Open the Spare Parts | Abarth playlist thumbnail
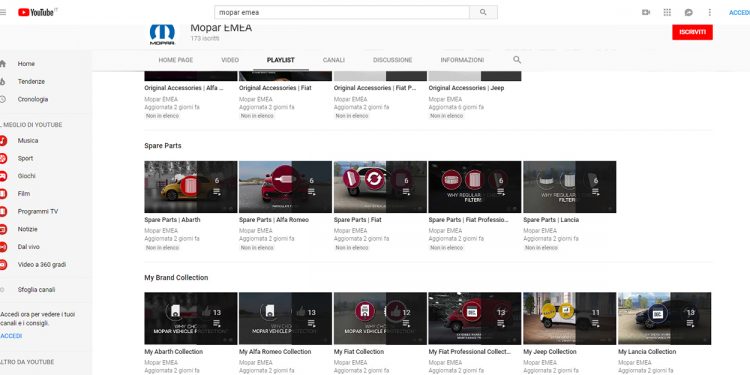This screenshot has width=750, height=375. pyautogui.click(x=191, y=187)
